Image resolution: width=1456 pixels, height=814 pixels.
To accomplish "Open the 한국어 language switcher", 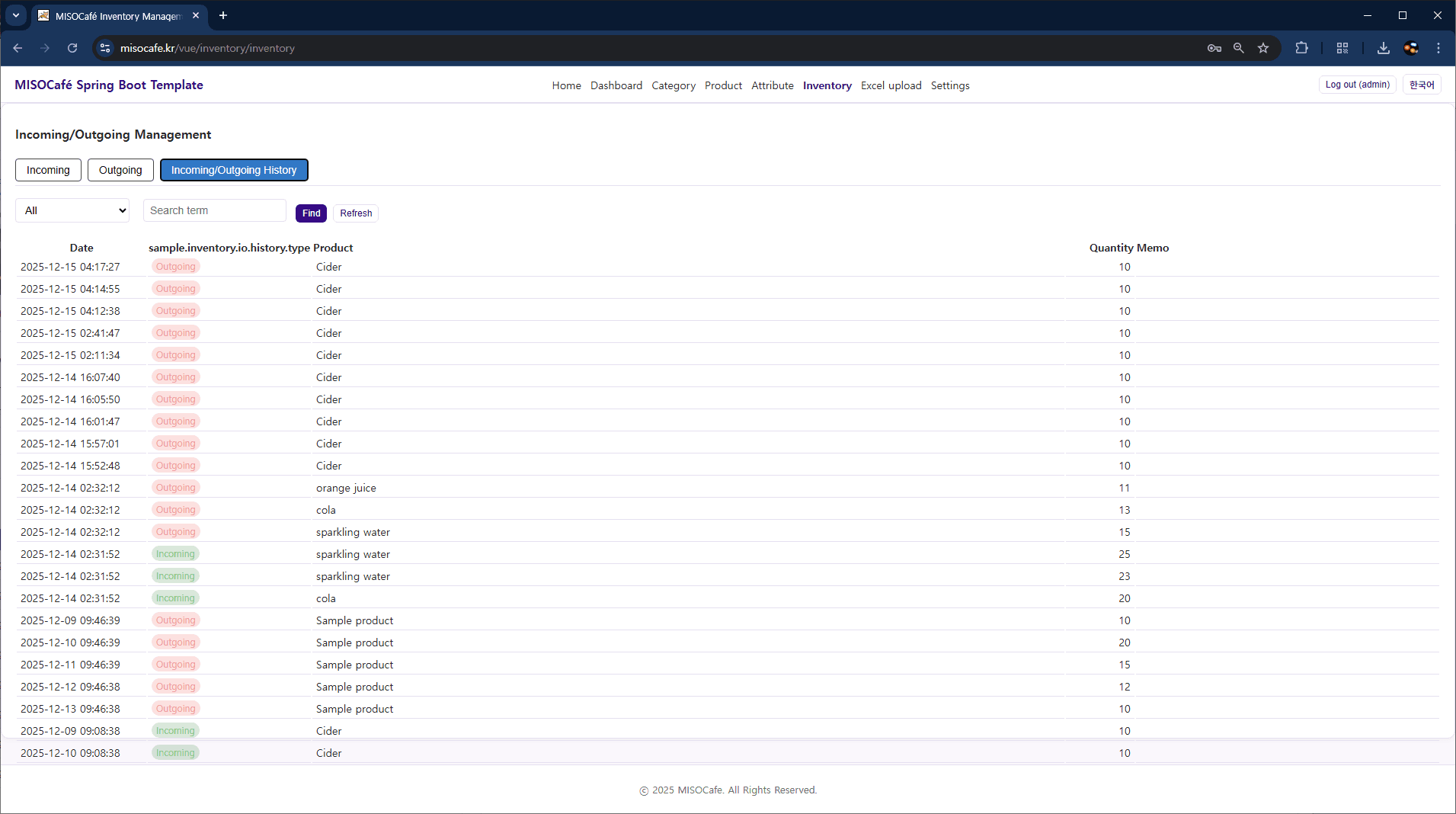I will 1422,85.
